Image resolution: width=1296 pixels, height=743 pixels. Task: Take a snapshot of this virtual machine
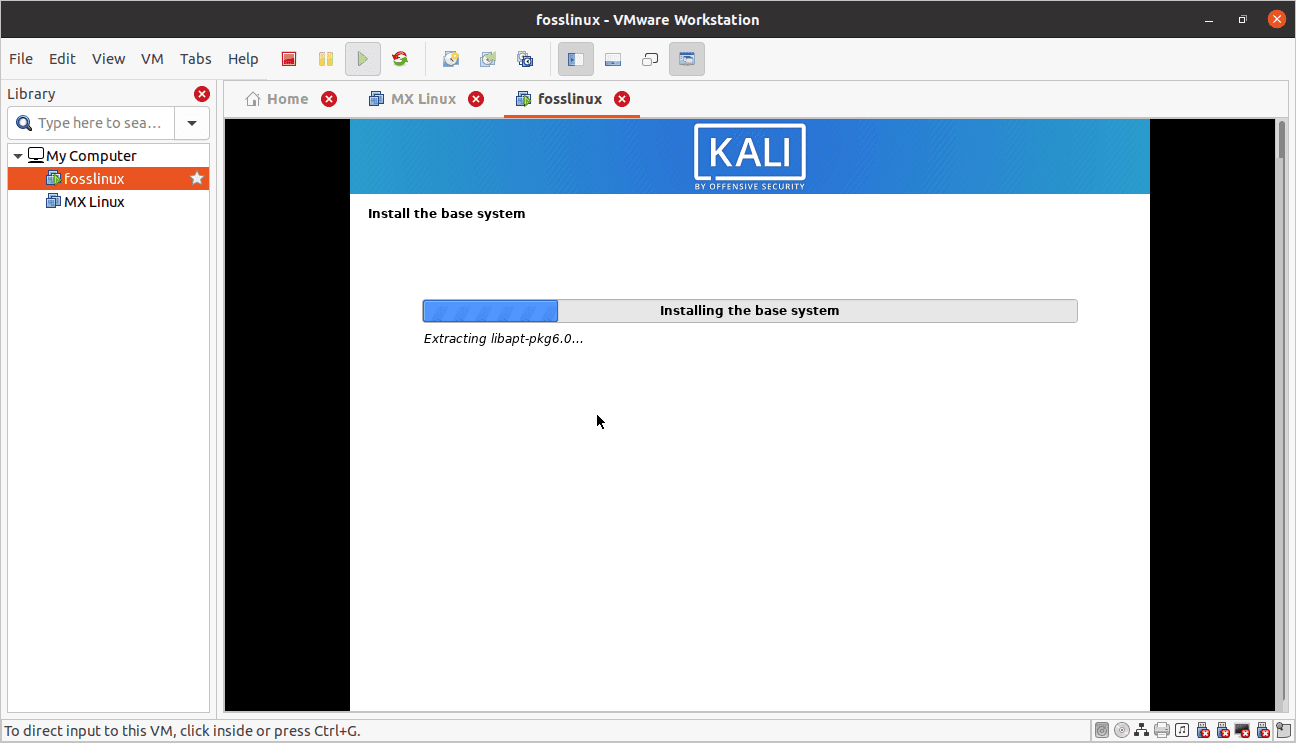tap(451, 59)
